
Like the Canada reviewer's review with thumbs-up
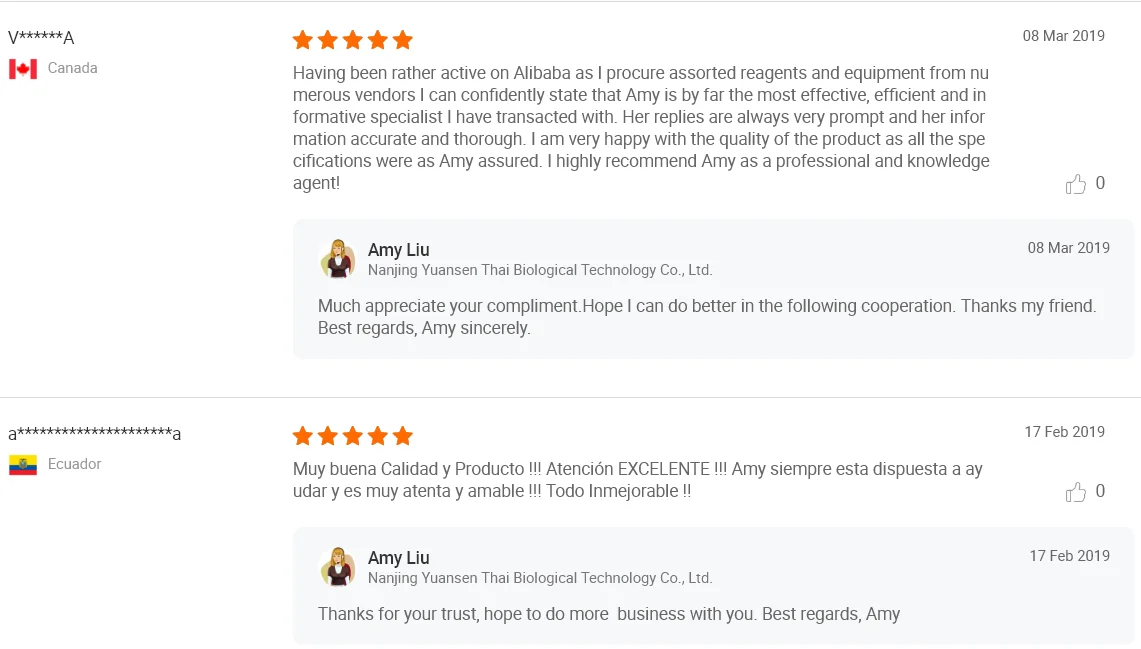click(x=1076, y=184)
